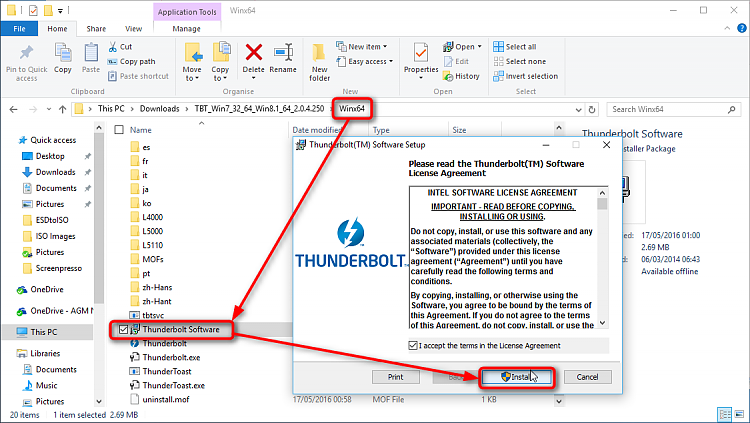Click the Help question mark icon
Image resolution: width=750 pixels, height=423 pixels.
pyautogui.click(x=741, y=29)
